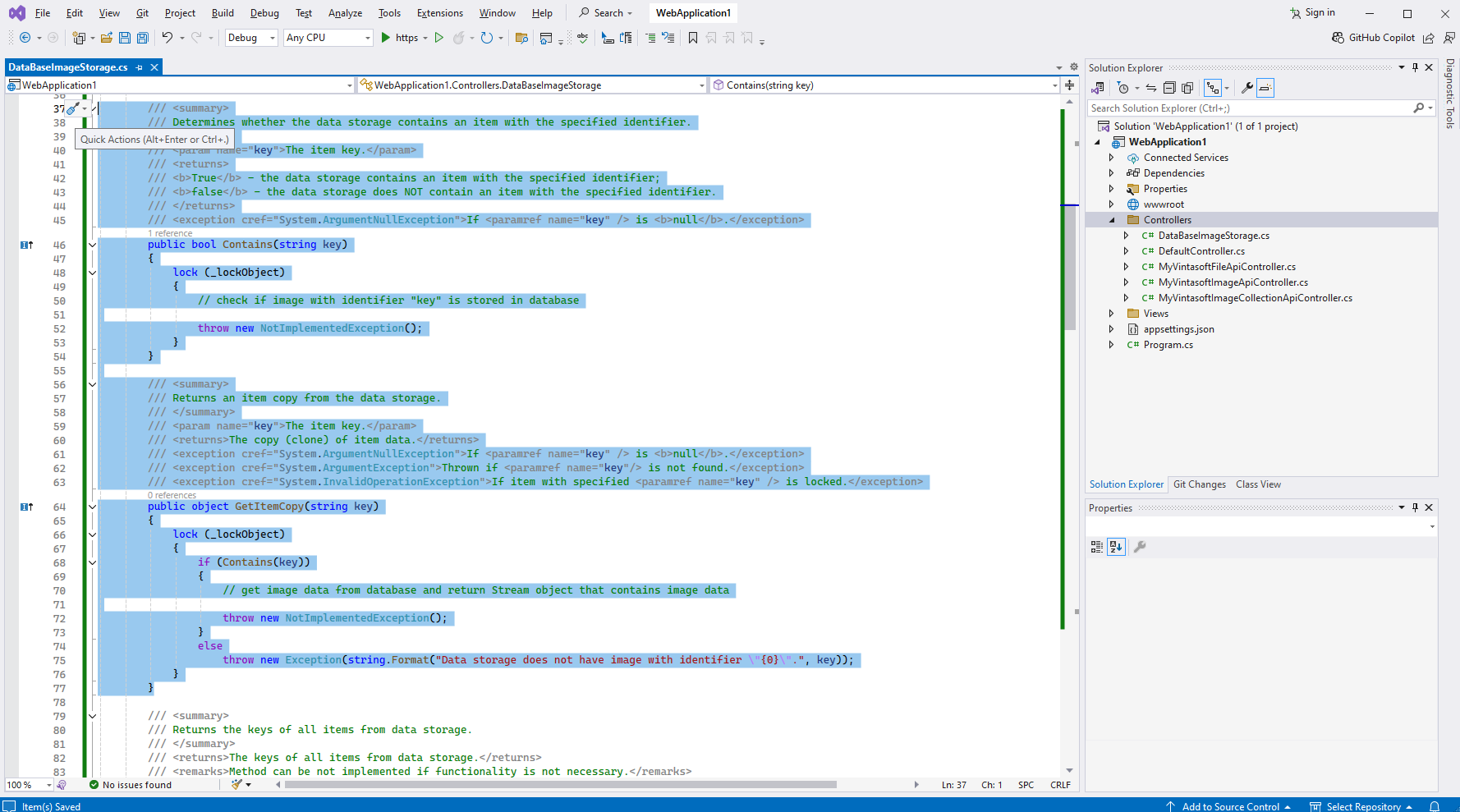Click the Save All toolbar icon
Image resolution: width=1460 pixels, height=812 pixels.
[x=143, y=38]
